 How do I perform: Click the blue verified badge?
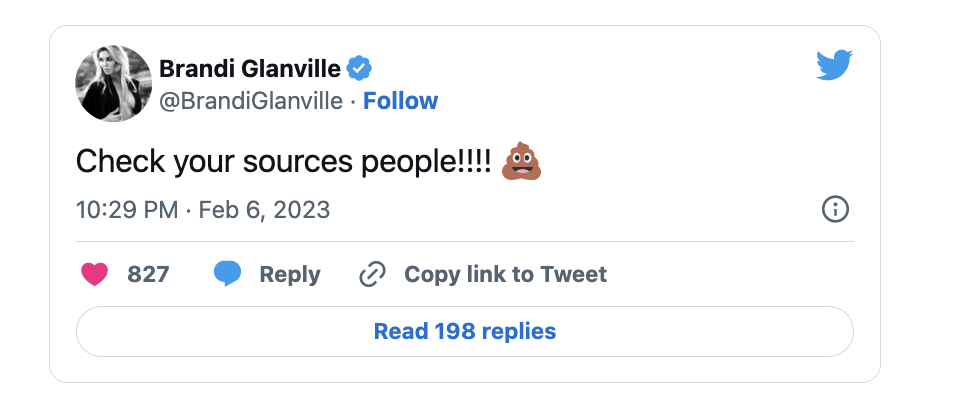[x=360, y=69]
